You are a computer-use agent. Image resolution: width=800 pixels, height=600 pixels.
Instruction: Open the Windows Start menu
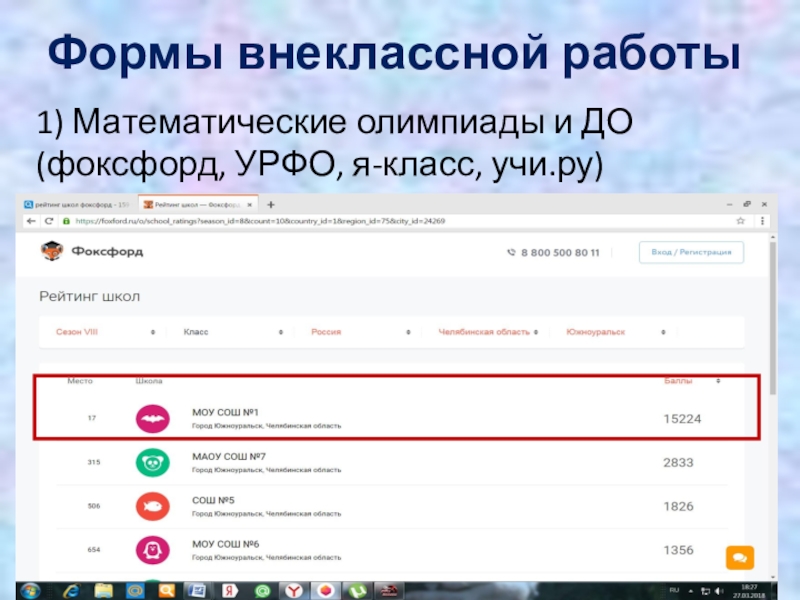coord(29,590)
